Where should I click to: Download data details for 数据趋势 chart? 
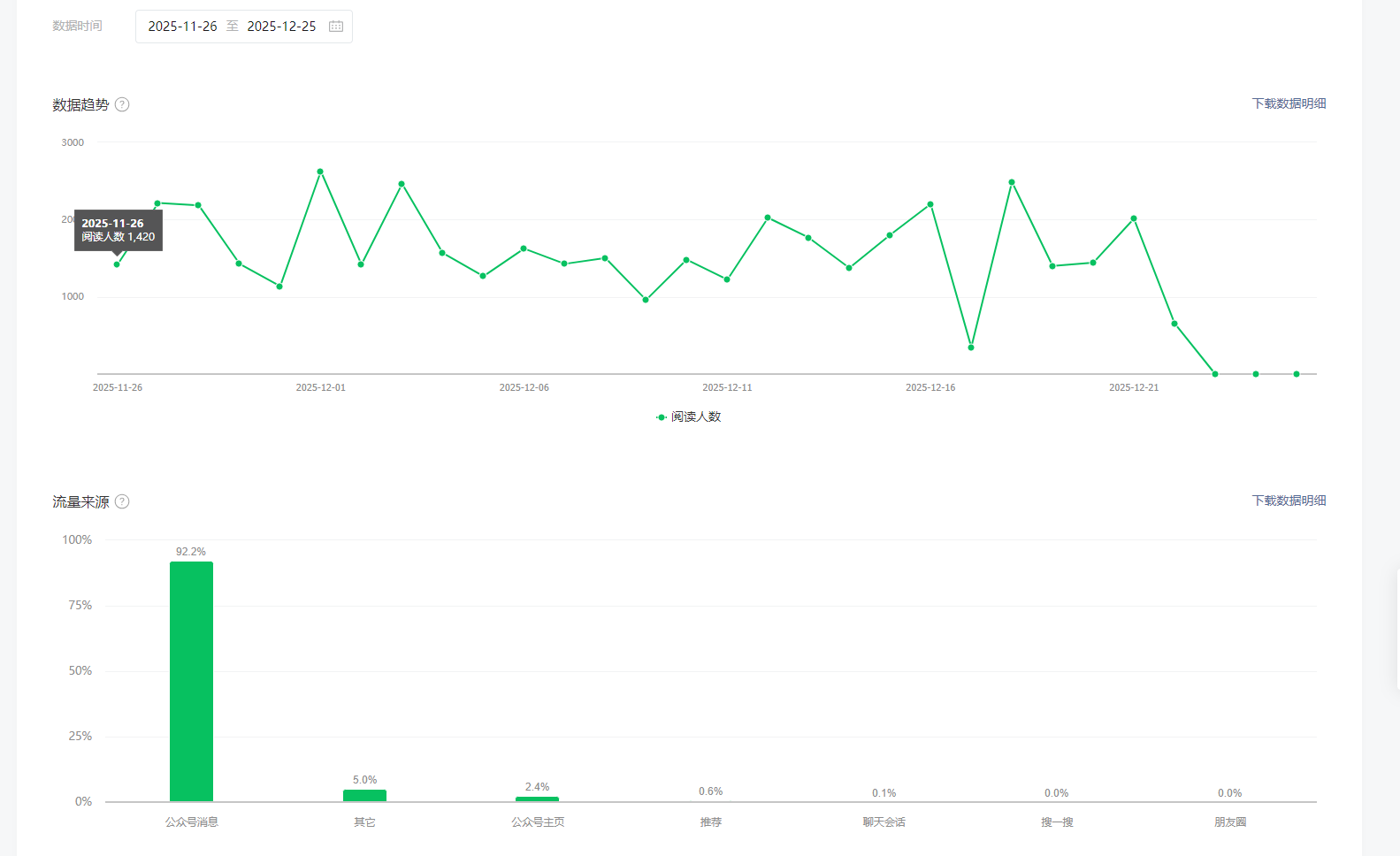[x=1289, y=103]
